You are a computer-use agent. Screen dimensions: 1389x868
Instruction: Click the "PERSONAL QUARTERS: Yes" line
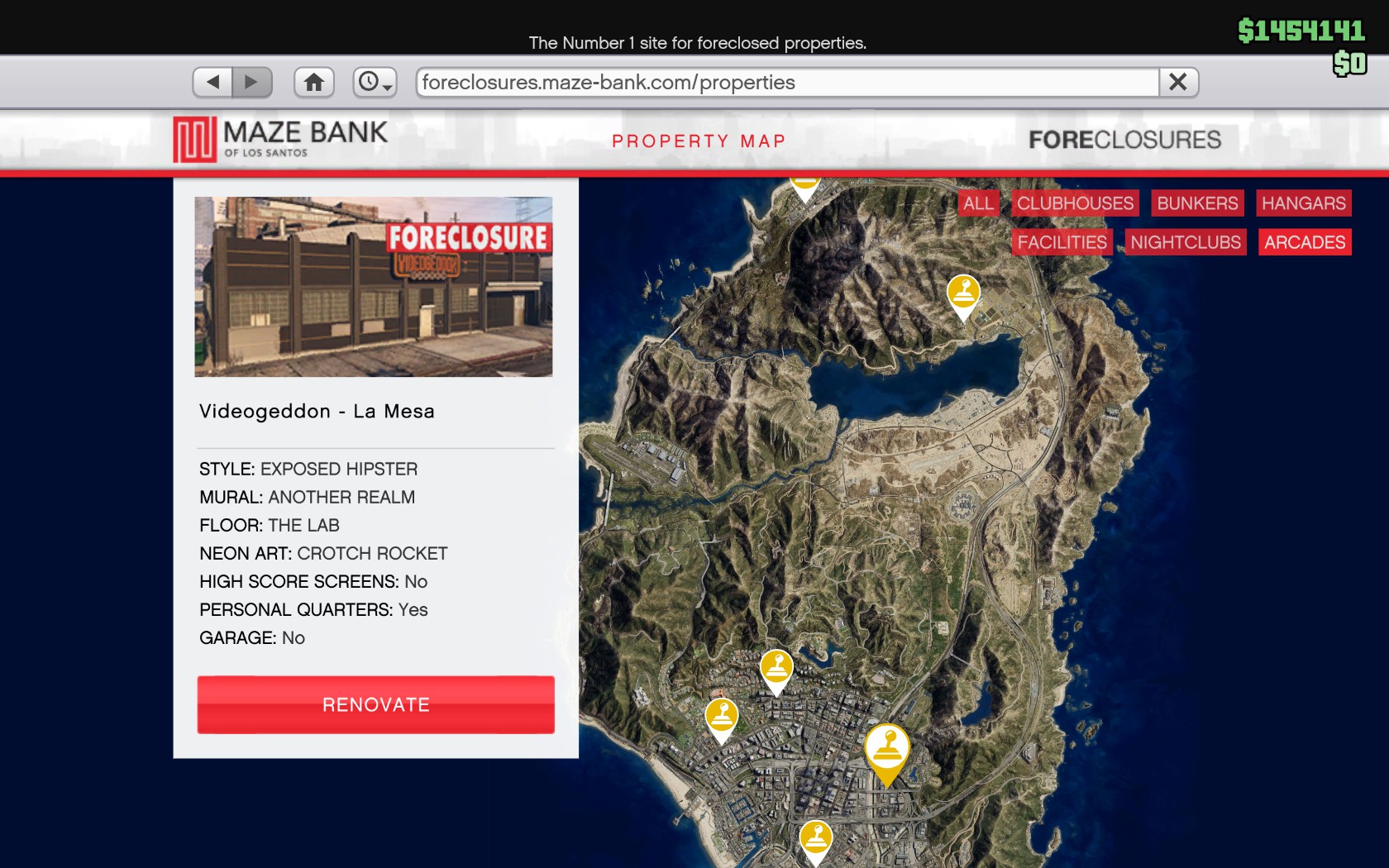point(313,610)
